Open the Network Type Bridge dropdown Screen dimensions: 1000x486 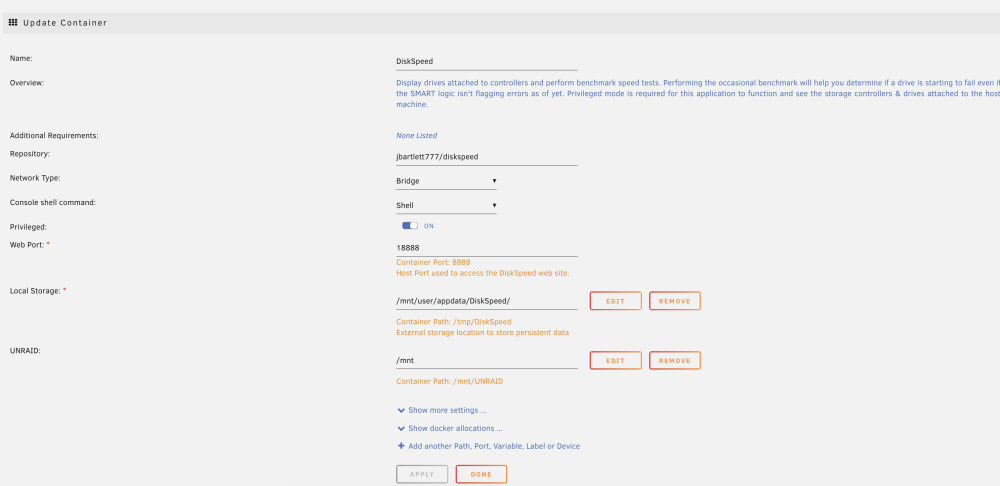click(x=446, y=181)
